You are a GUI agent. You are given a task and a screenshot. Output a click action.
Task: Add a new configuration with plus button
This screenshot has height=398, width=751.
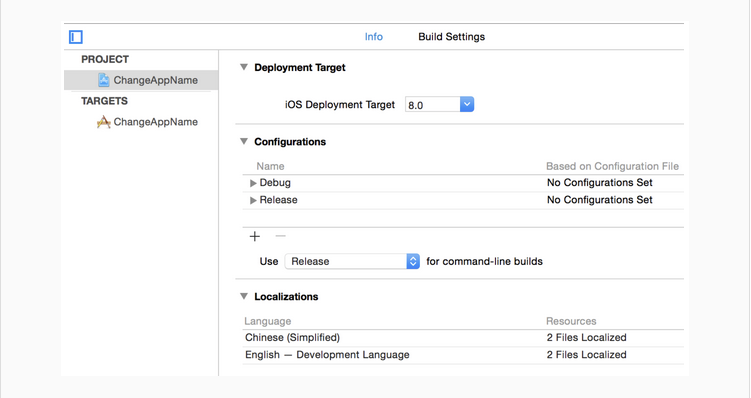255,236
